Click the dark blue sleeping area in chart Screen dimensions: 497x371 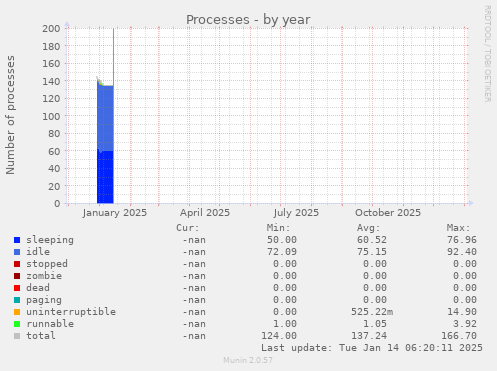coord(105,177)
